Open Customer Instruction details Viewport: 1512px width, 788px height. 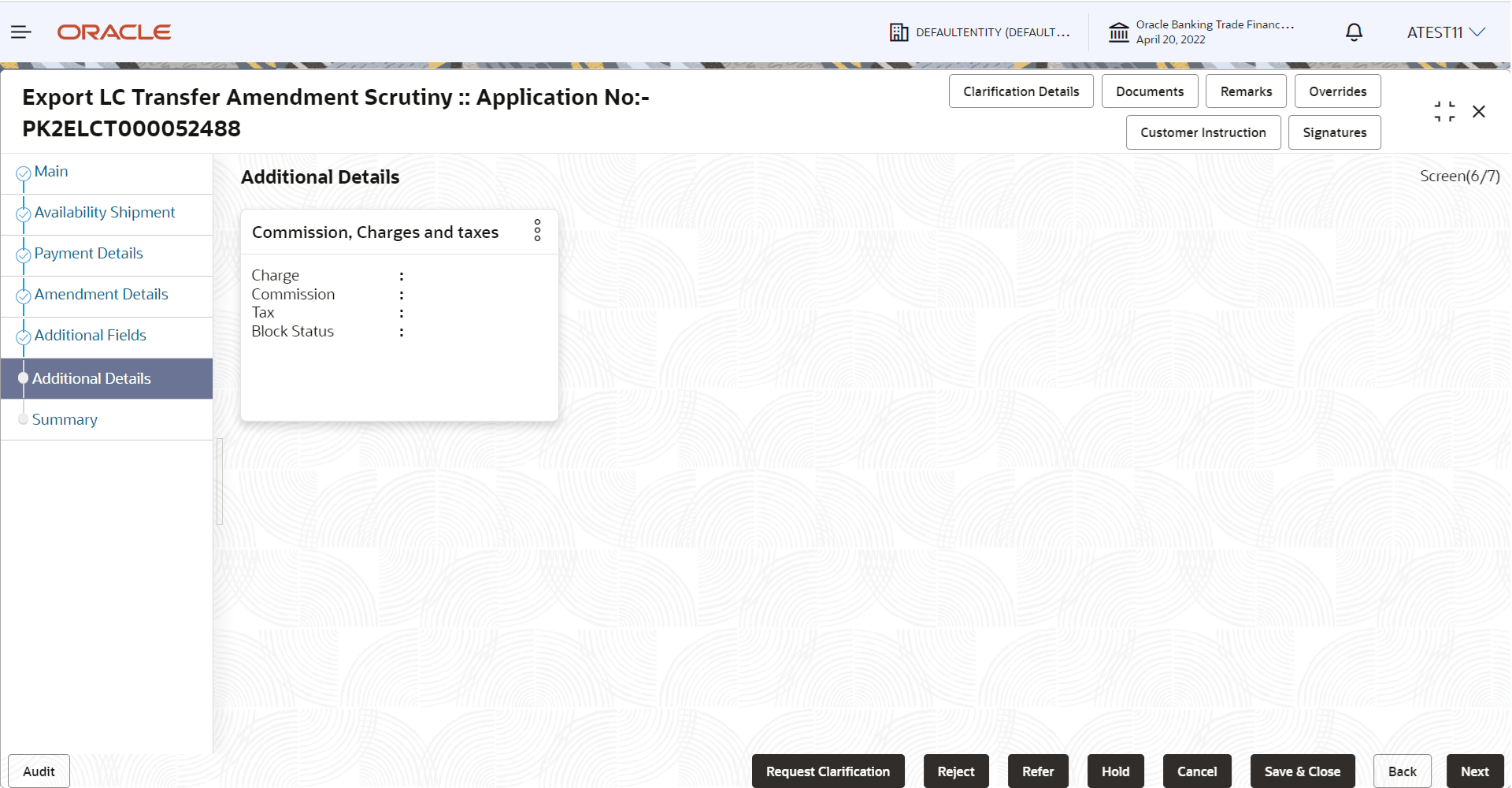pos(1203,132)
